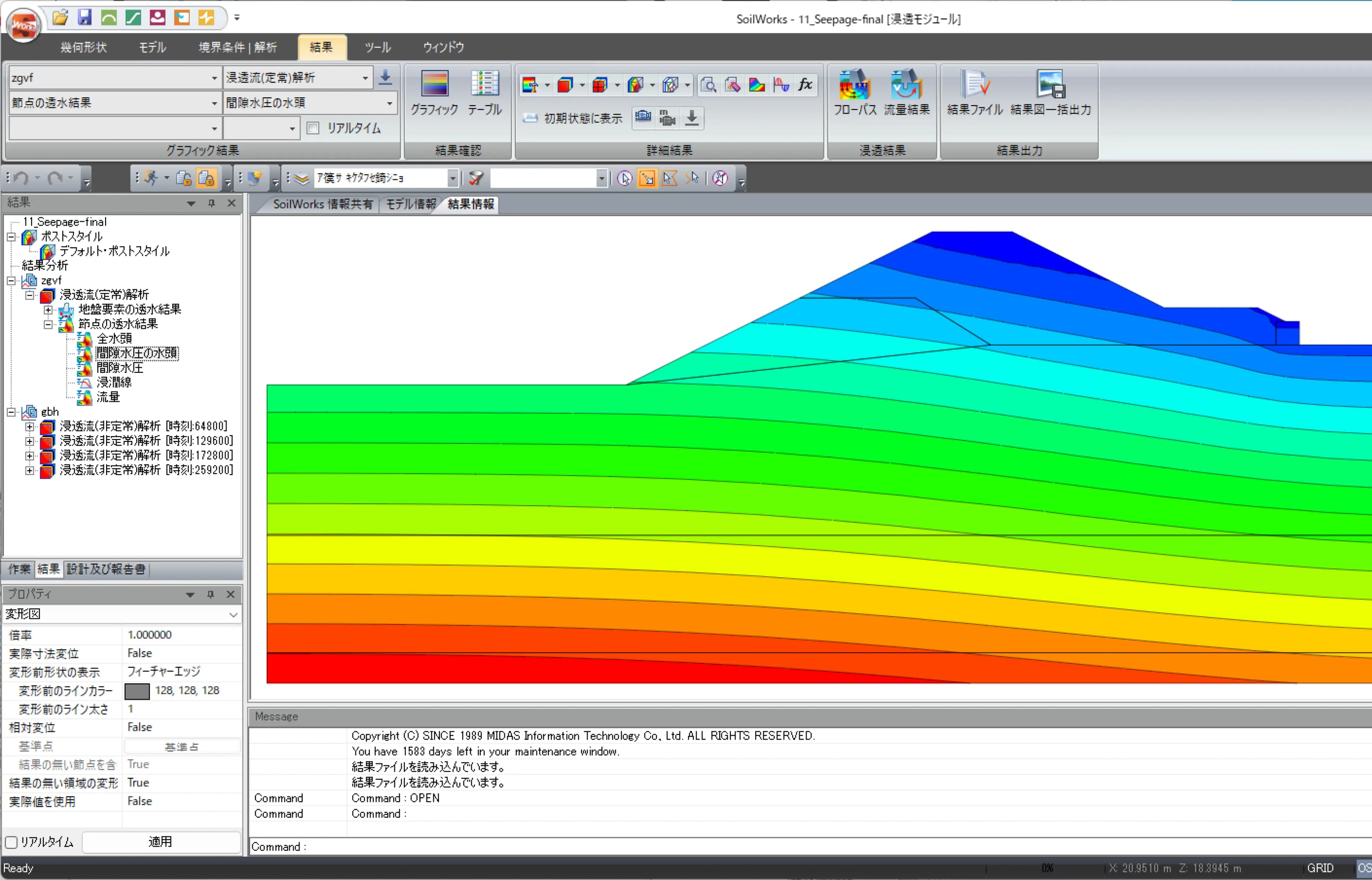1372x880 pixels.
Task: Click the fx formula result icon
Action: [805, 85]
